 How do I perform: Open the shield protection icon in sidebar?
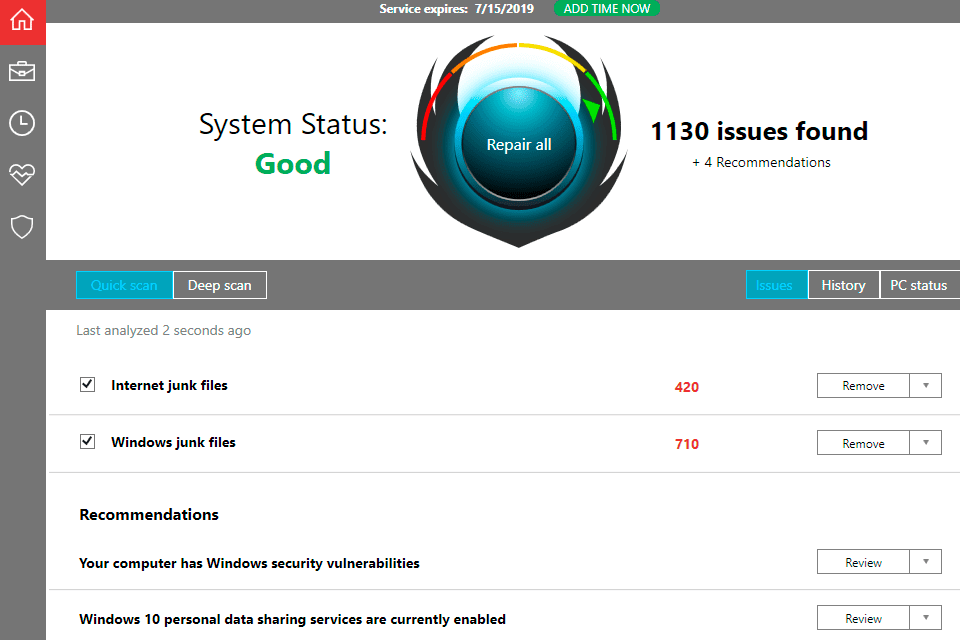[22, 227]
